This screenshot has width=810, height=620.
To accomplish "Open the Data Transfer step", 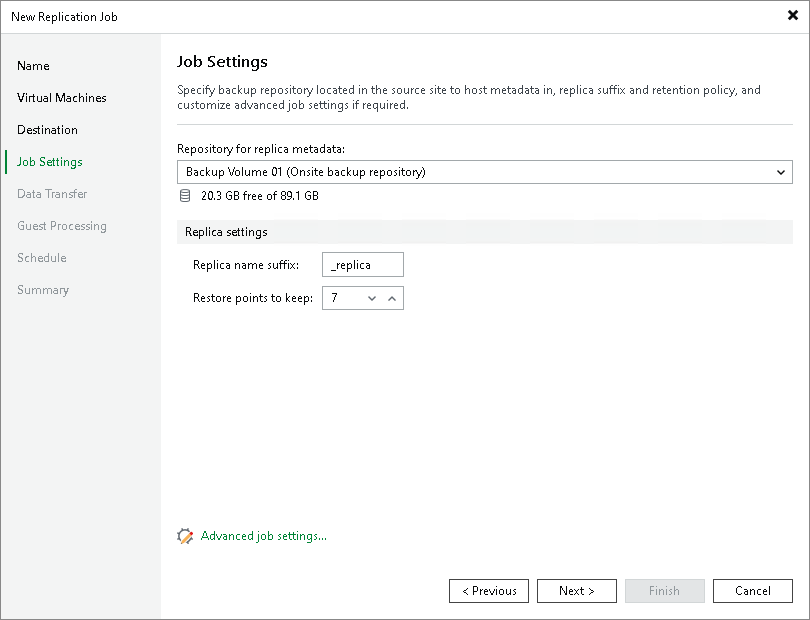I will [x=50, y=193].
